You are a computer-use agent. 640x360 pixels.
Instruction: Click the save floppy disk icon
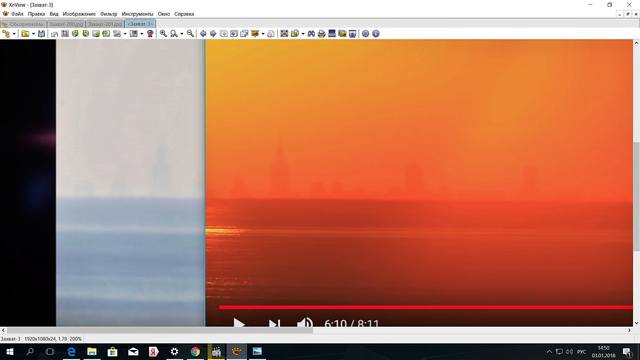[41, 34]
